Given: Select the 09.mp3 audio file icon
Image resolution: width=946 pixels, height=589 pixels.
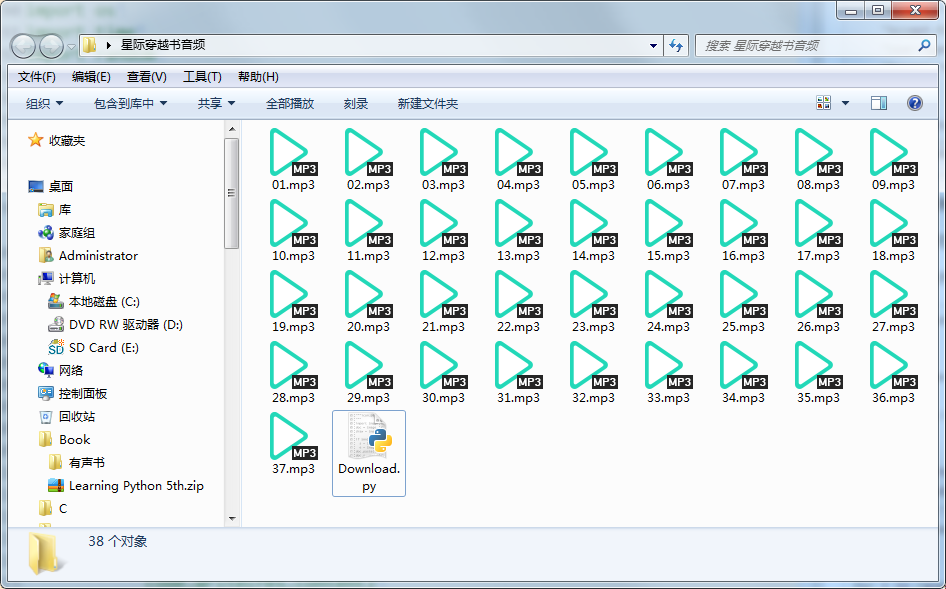Looking at the screenshot, I should point(893,153).
